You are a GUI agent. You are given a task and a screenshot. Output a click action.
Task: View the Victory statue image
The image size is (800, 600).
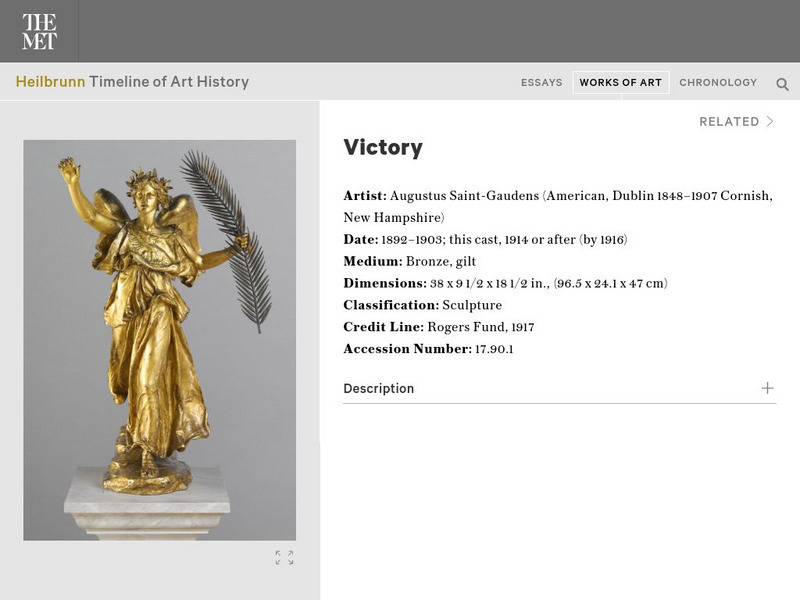tap(160, 340)
